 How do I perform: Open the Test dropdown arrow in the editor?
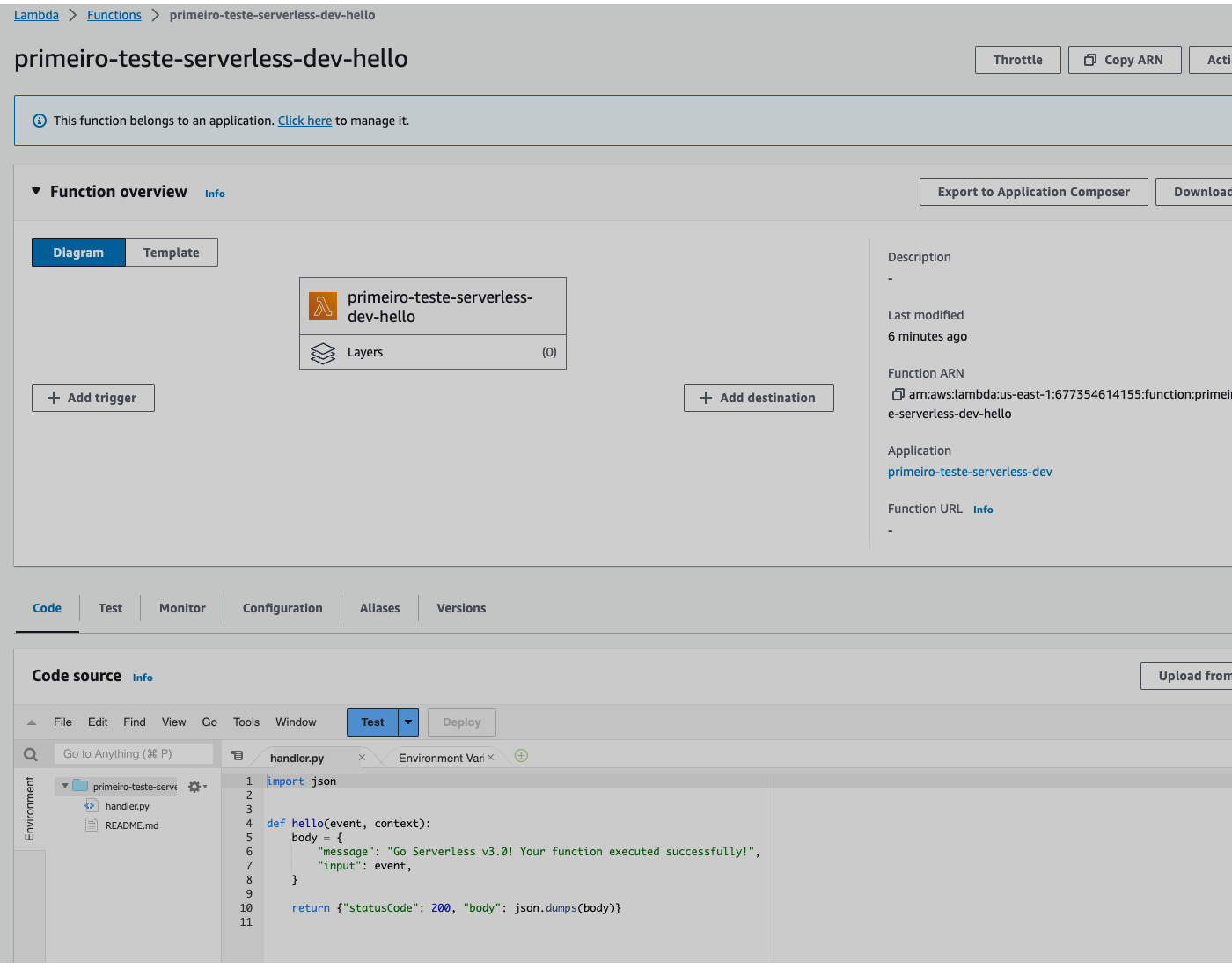(408, 722)
